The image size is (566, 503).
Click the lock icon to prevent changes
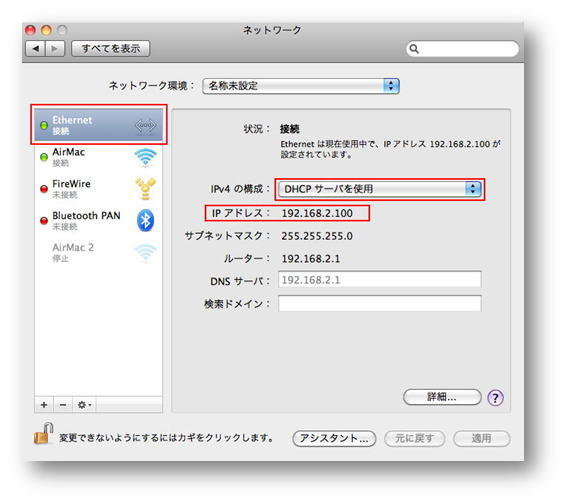coord(43,434)
